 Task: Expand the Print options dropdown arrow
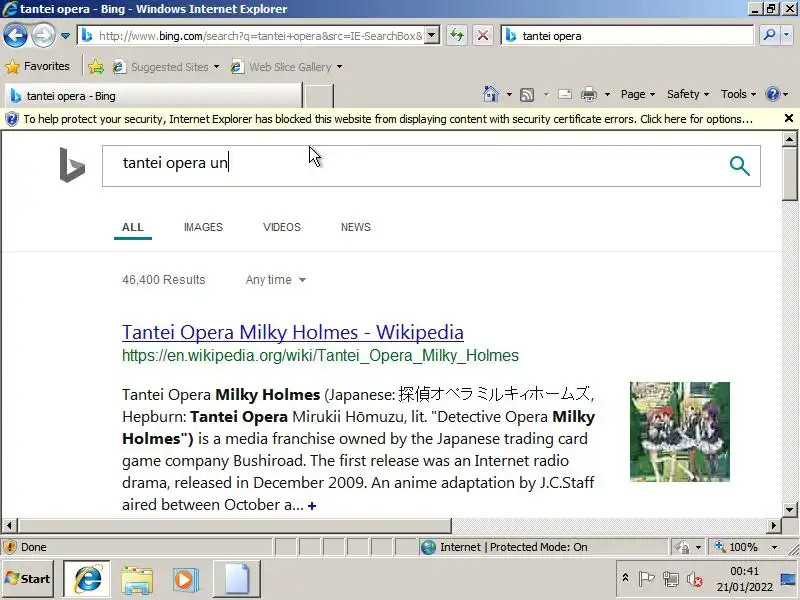coord(607,94)
